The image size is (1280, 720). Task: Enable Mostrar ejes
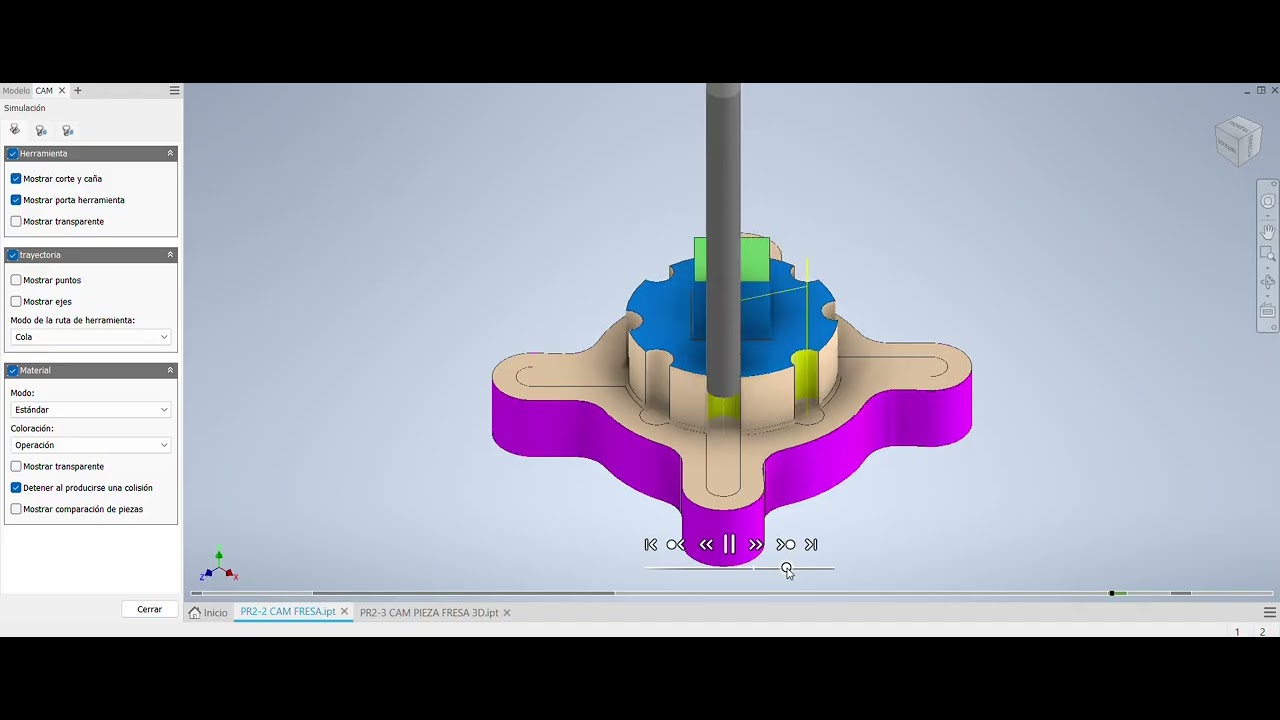(16, 301)
